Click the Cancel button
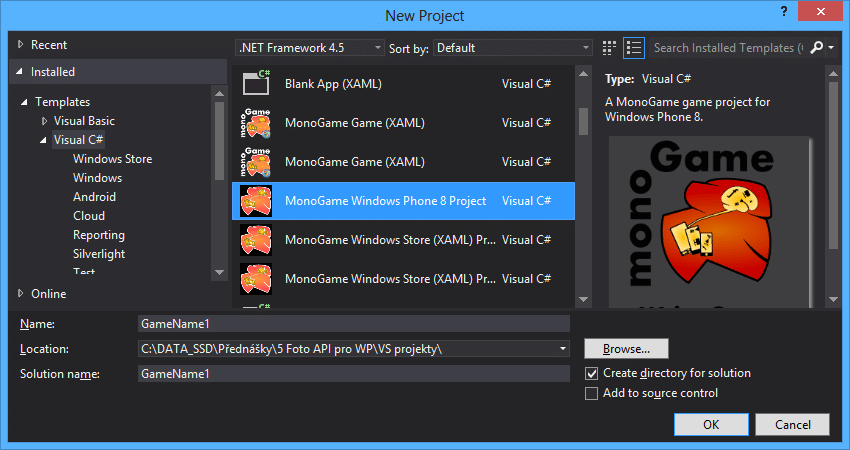 (792, 425)
